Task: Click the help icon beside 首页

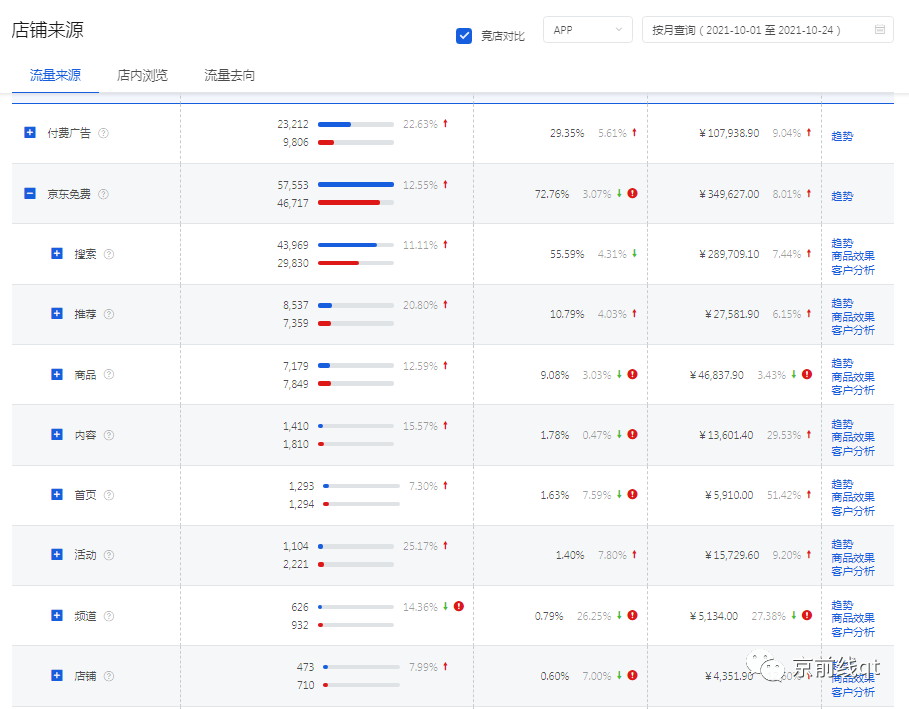Action: [x=108, y=495]
